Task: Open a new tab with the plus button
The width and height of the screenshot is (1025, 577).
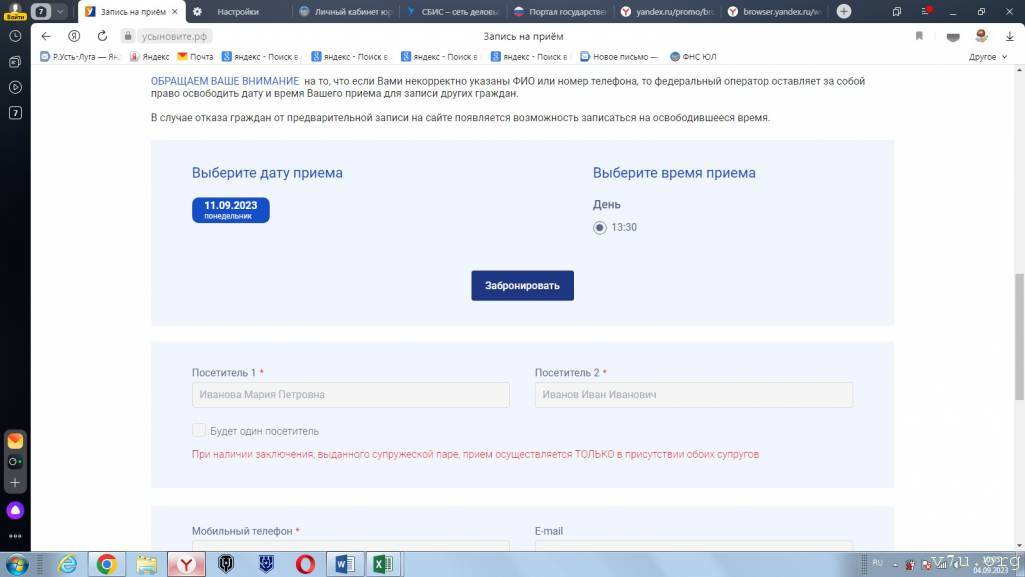Action: click(x=843, y=12)
